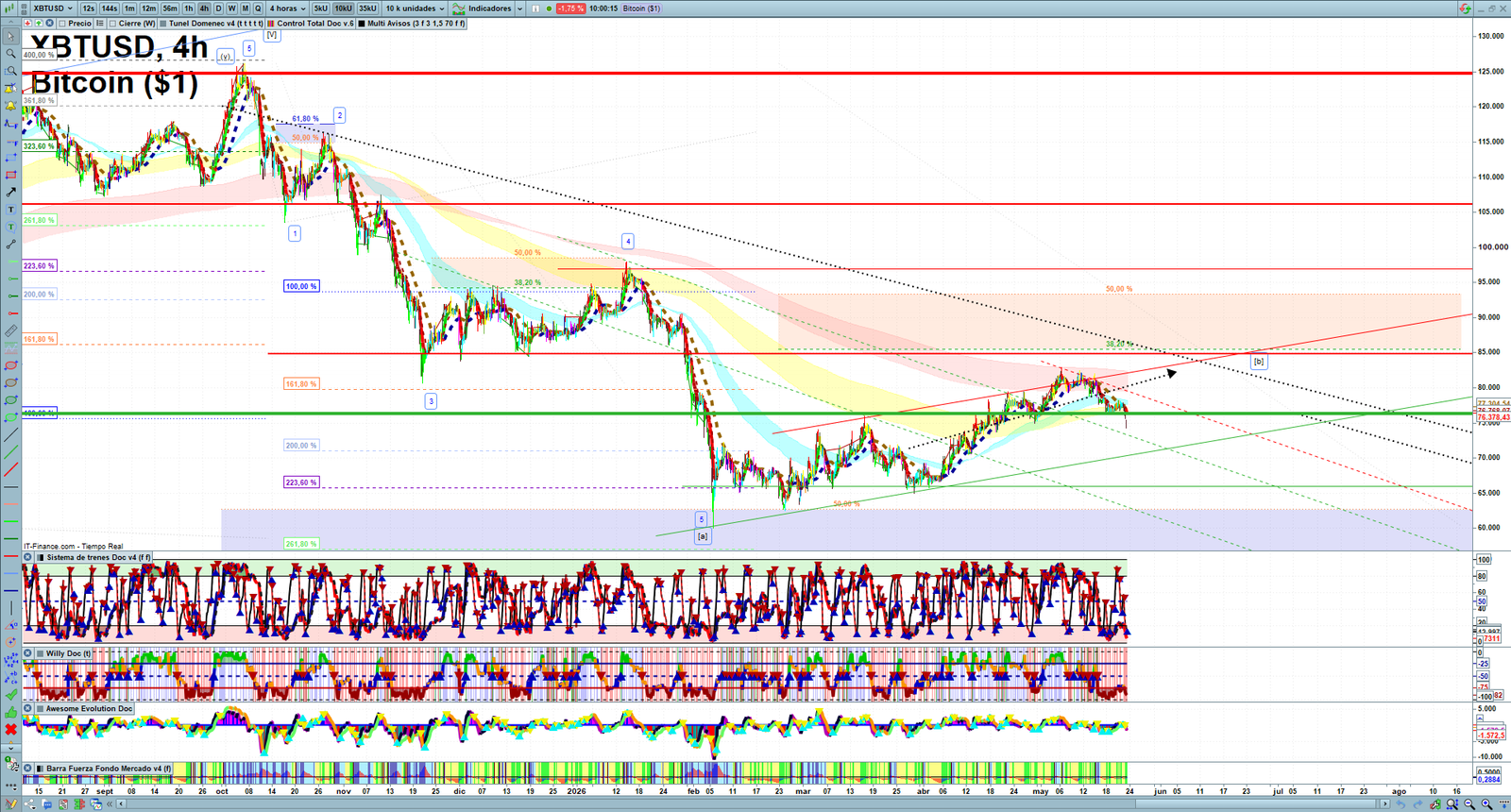The width and height of the screenshot is (1511, 812).
Task: Open the Sistema de trenes Doc v4 label
Action: (99, 557)
